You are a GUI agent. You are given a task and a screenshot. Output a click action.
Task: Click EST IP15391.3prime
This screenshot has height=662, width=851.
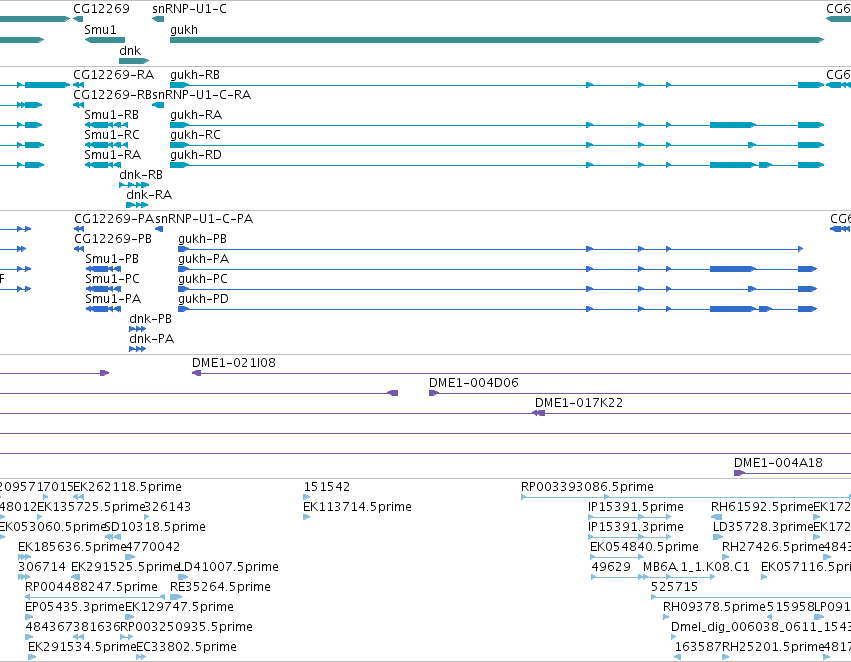pos(630,537)
